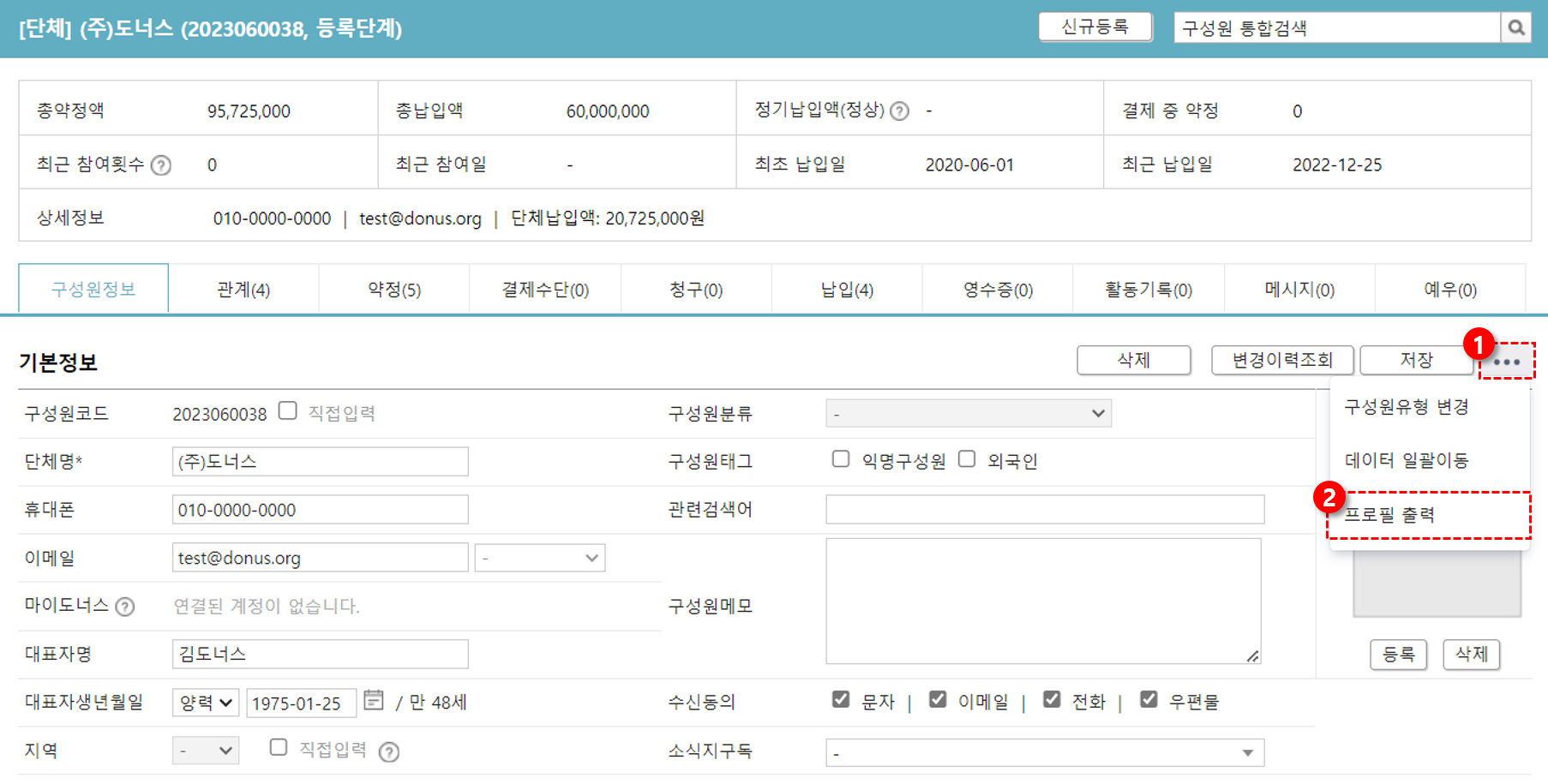Check the 지역 직접입력 checkbox

[278, 748]
